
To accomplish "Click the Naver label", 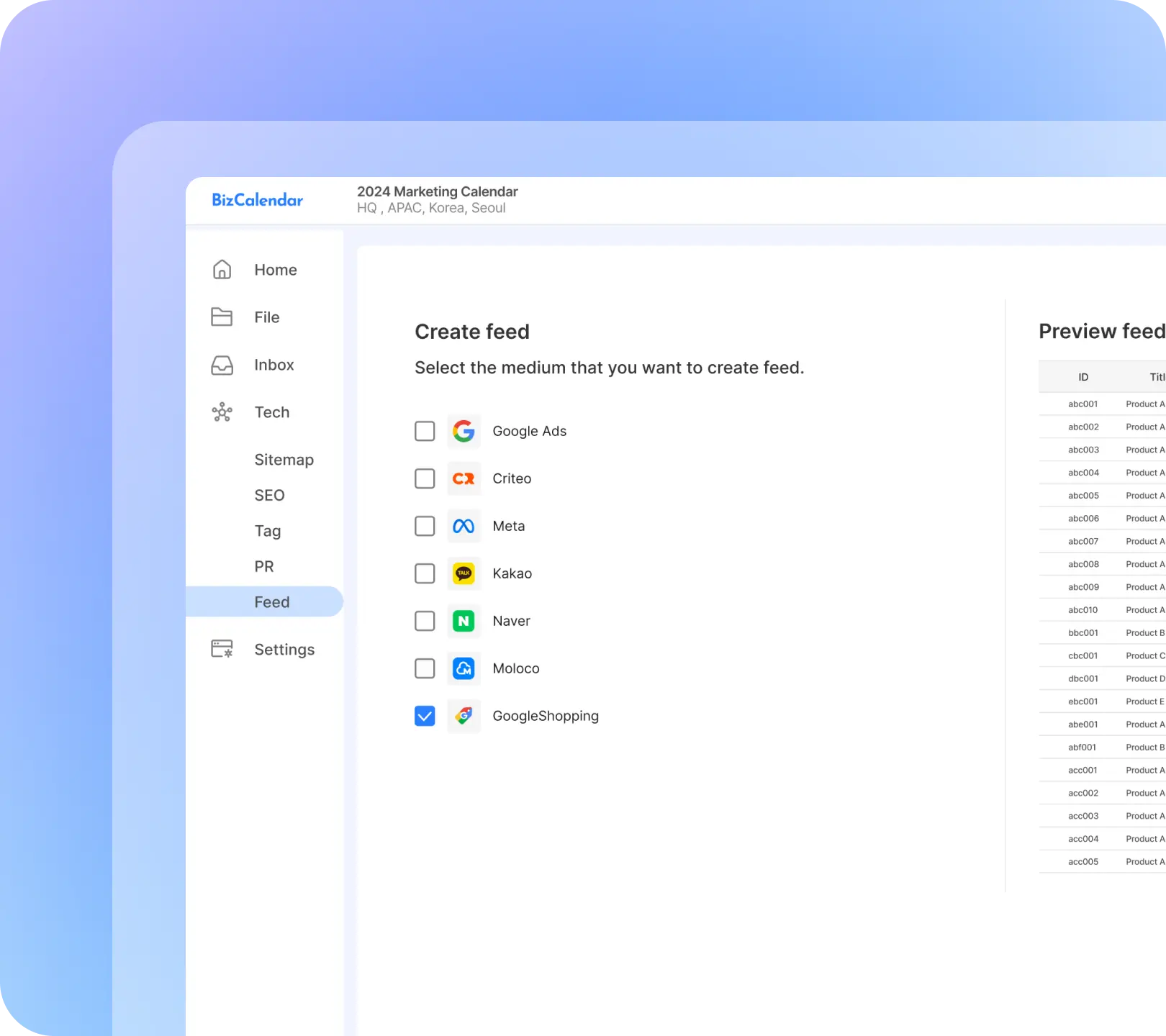I will (x=511, y=621).
